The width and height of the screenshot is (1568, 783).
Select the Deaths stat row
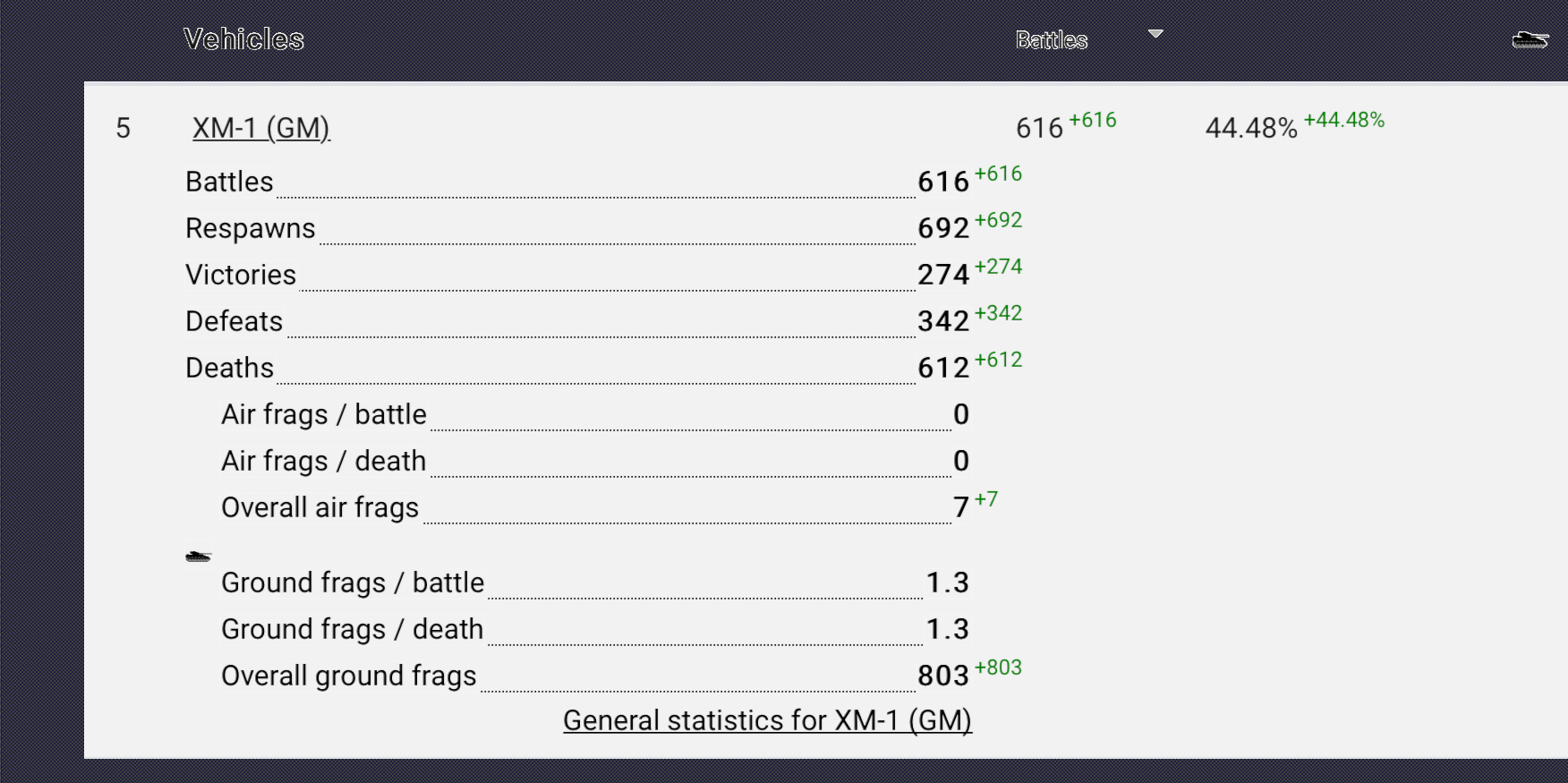pos(230,369)
